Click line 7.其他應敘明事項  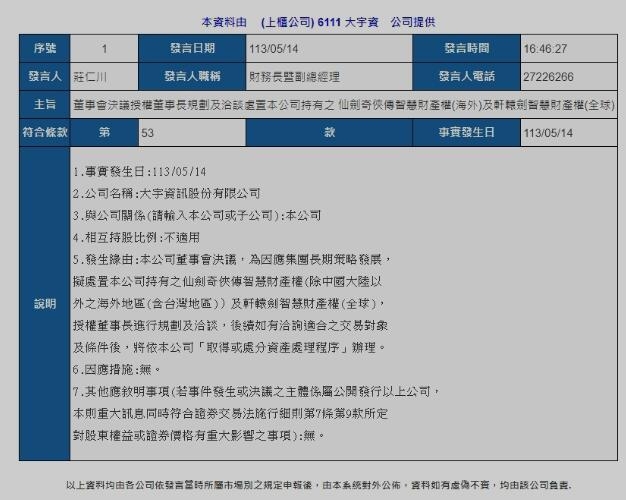point(256,391)
